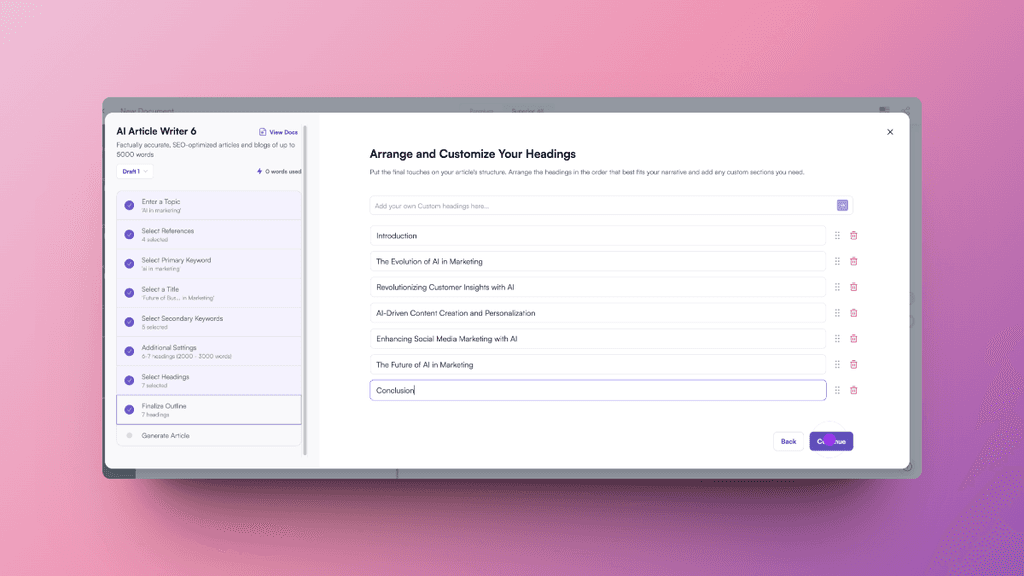Screen dimensions: 1024x576
Task: Click the View Docs document icon
Action: pos(263,131)
